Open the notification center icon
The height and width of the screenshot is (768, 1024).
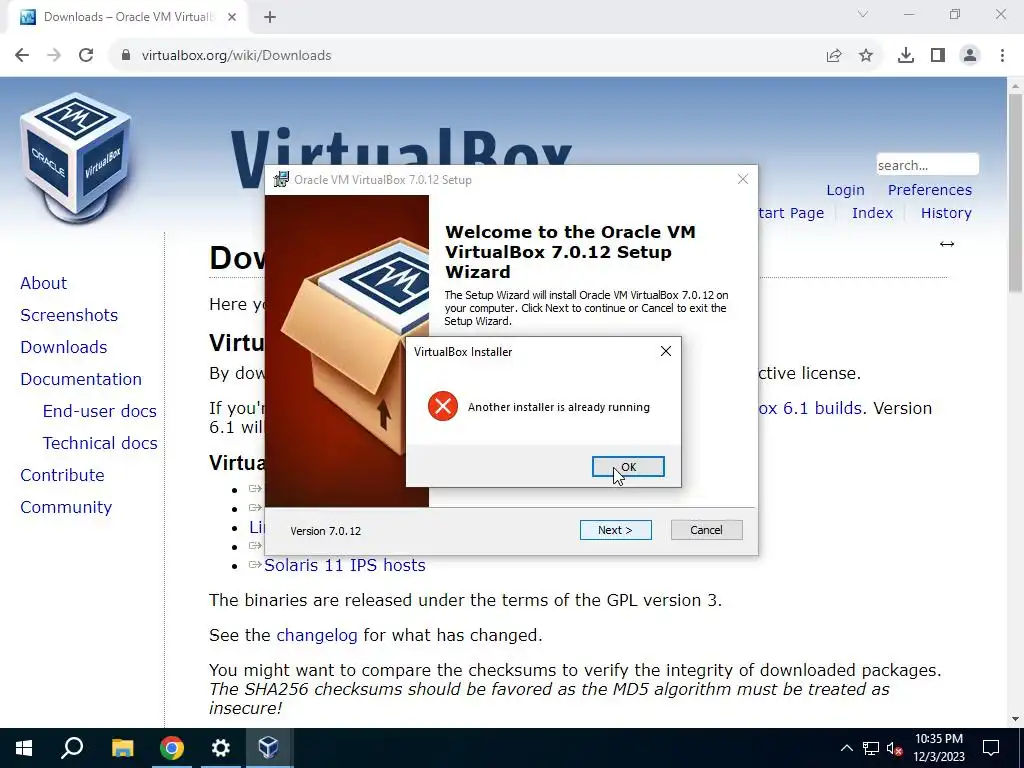[x=991, y=748]
